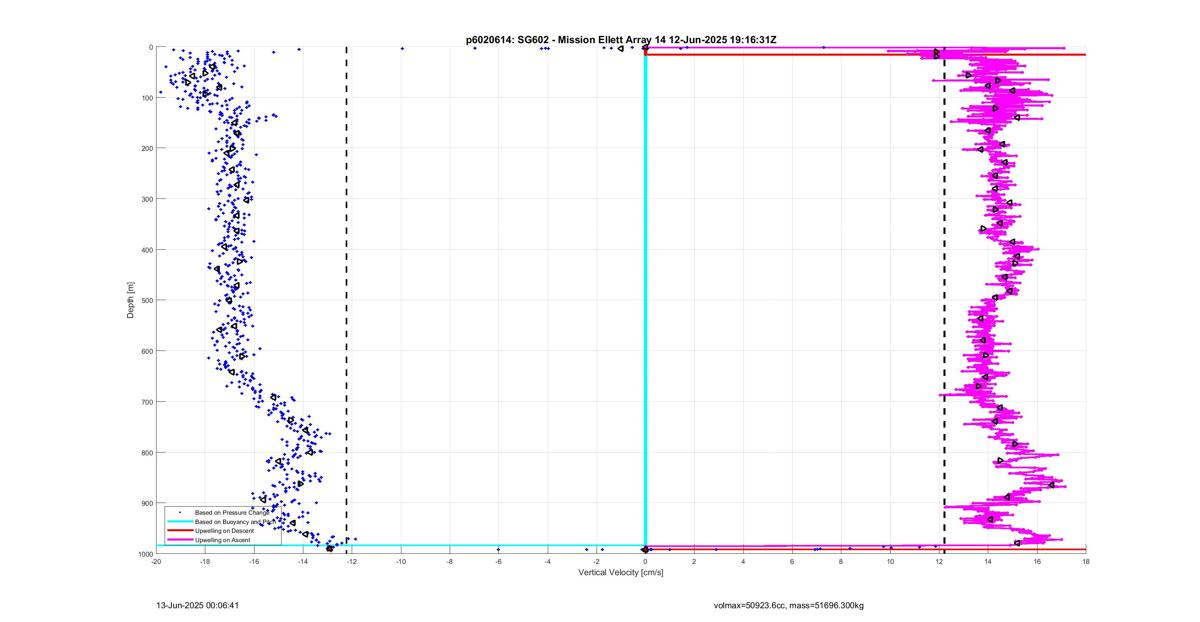The width and height of the screenshot is (1200, 622).
Task: Click x-axis tick label '-4'
Action: (548, 561)
